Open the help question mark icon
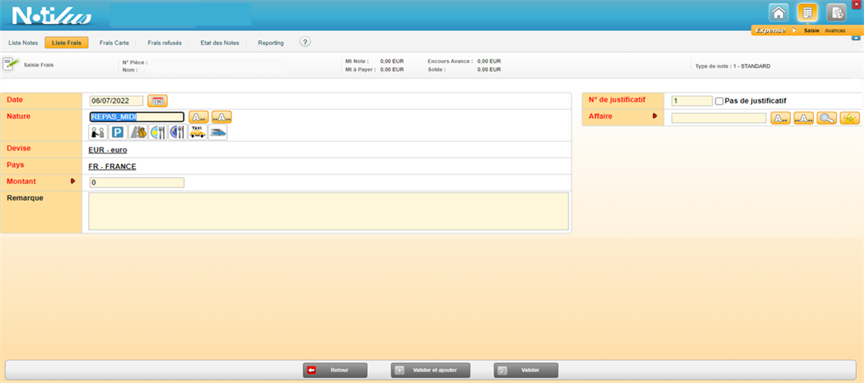This screenshot has height=383, width=864. (x=305, y=42)
